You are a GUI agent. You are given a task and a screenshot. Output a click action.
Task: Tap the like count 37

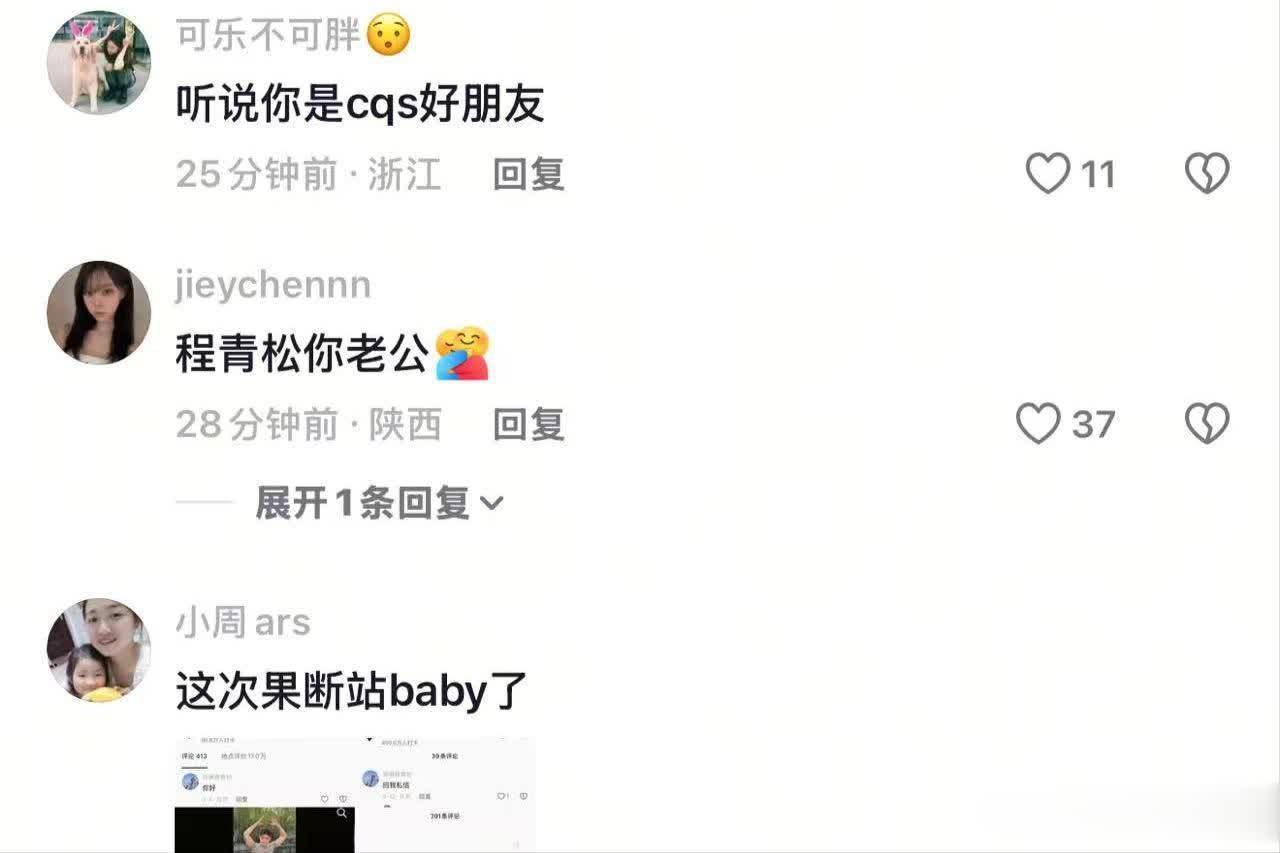(x=1093, y=425)
